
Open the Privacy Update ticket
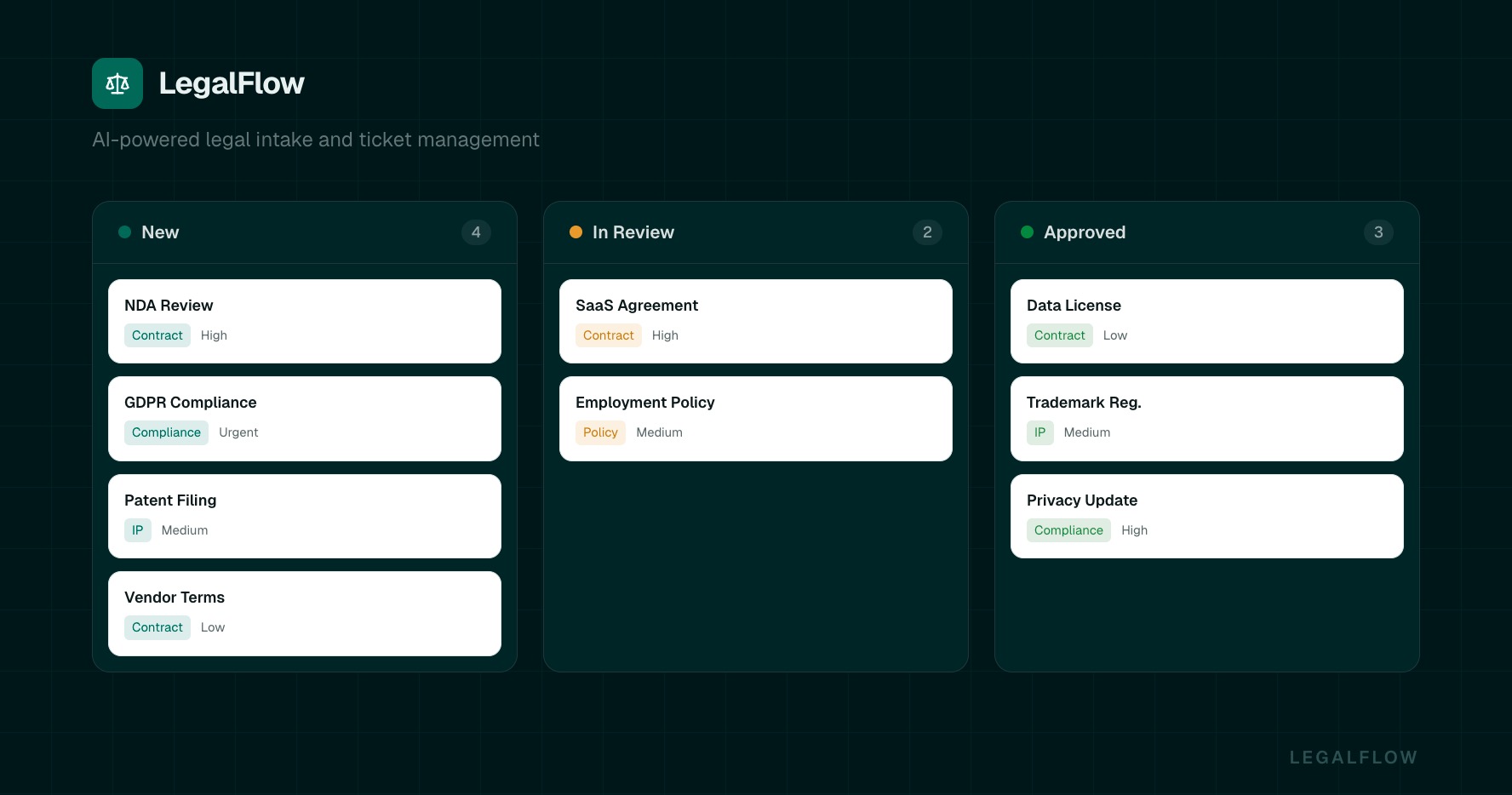coord(1207,517)
